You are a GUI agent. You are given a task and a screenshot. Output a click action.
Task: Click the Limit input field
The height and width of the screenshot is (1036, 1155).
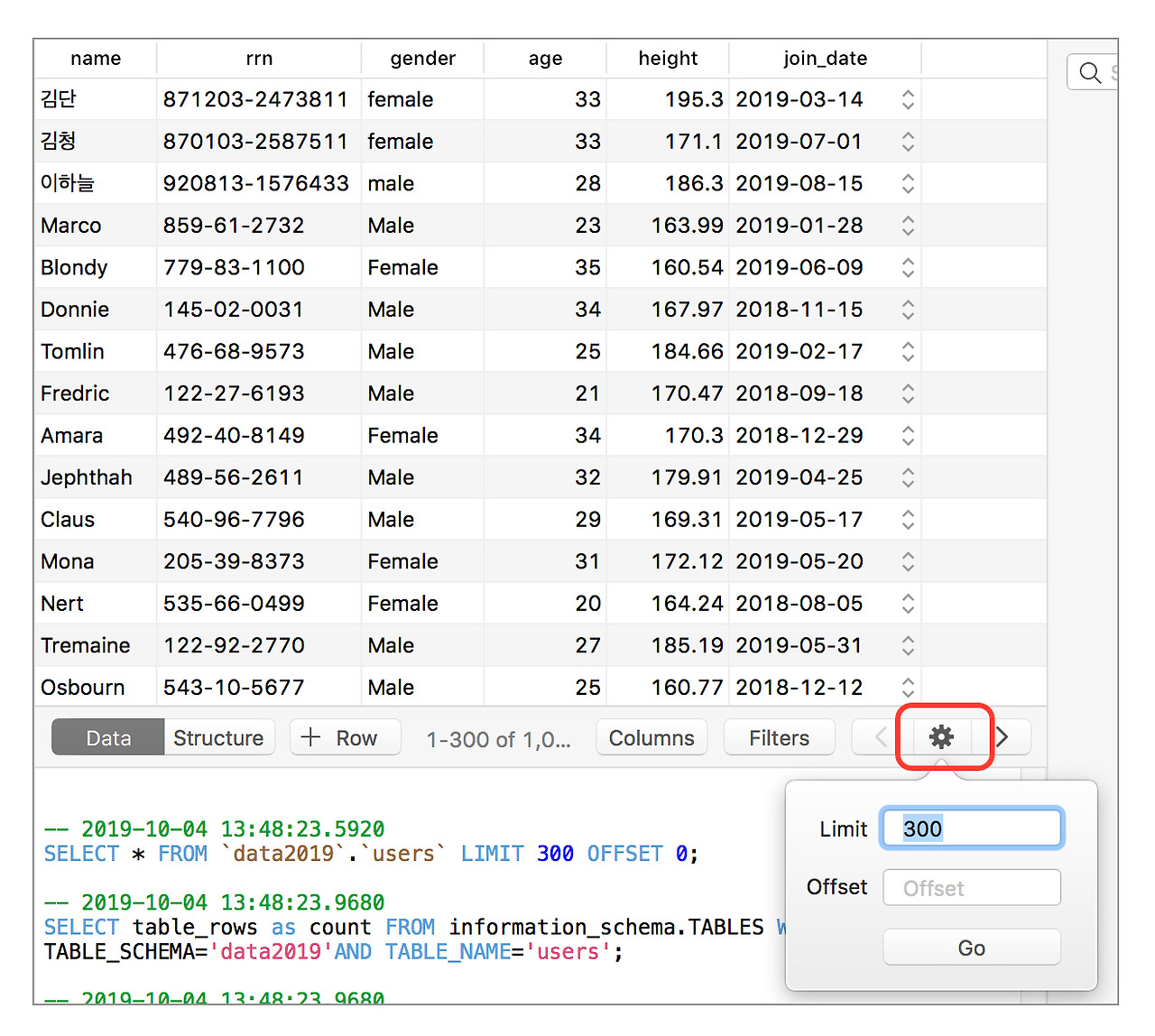pyautogui.click(x=972, y=828)
